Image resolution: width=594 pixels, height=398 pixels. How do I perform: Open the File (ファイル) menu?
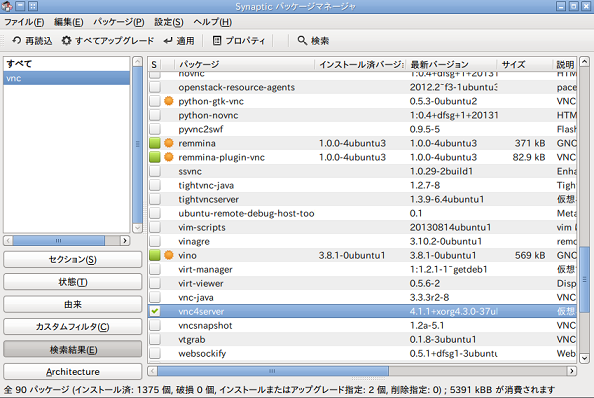[24, 22]
